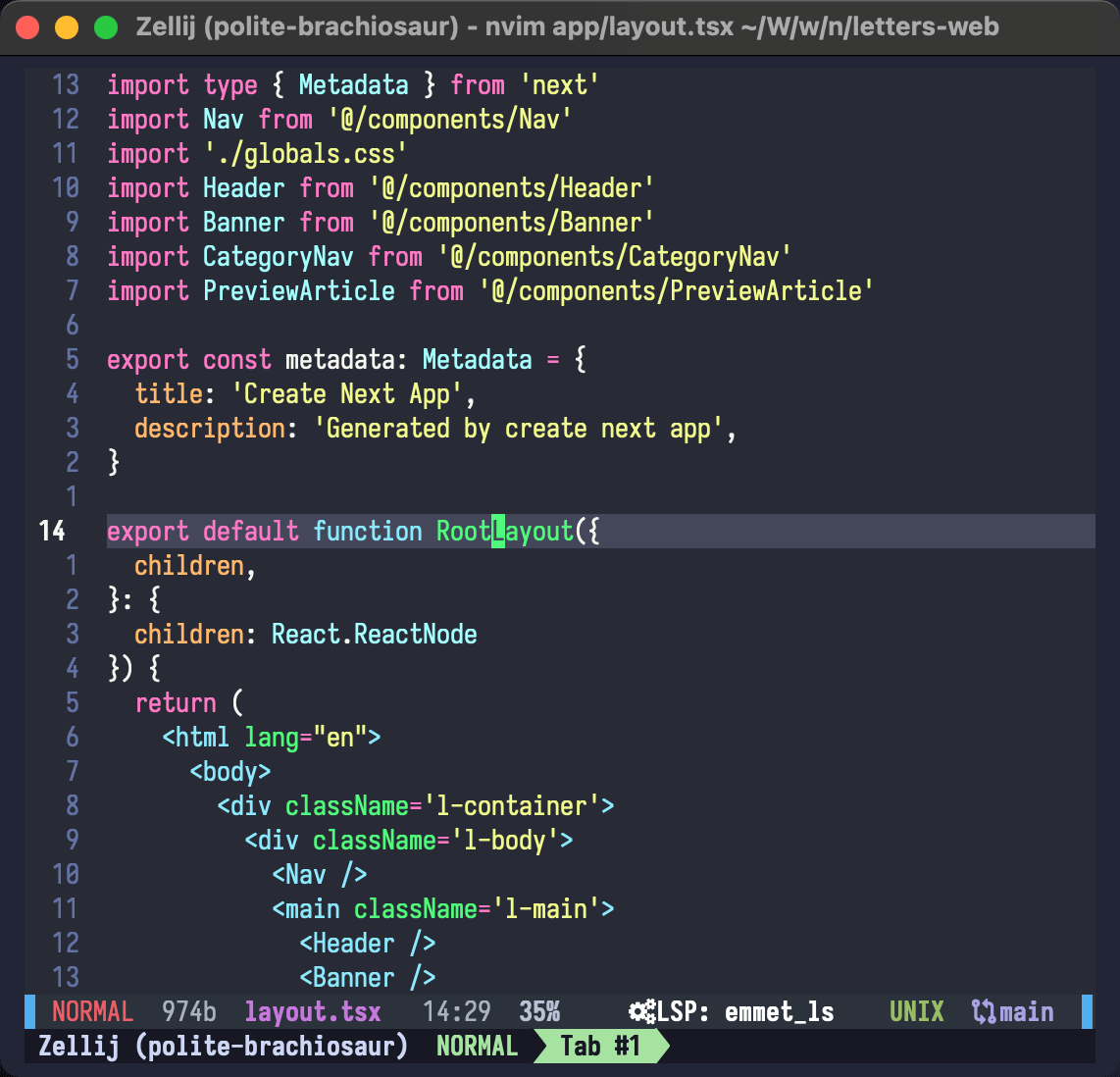
Task: Click the LSP gear icon in the statusline
Action: [x=642, y=1011]
